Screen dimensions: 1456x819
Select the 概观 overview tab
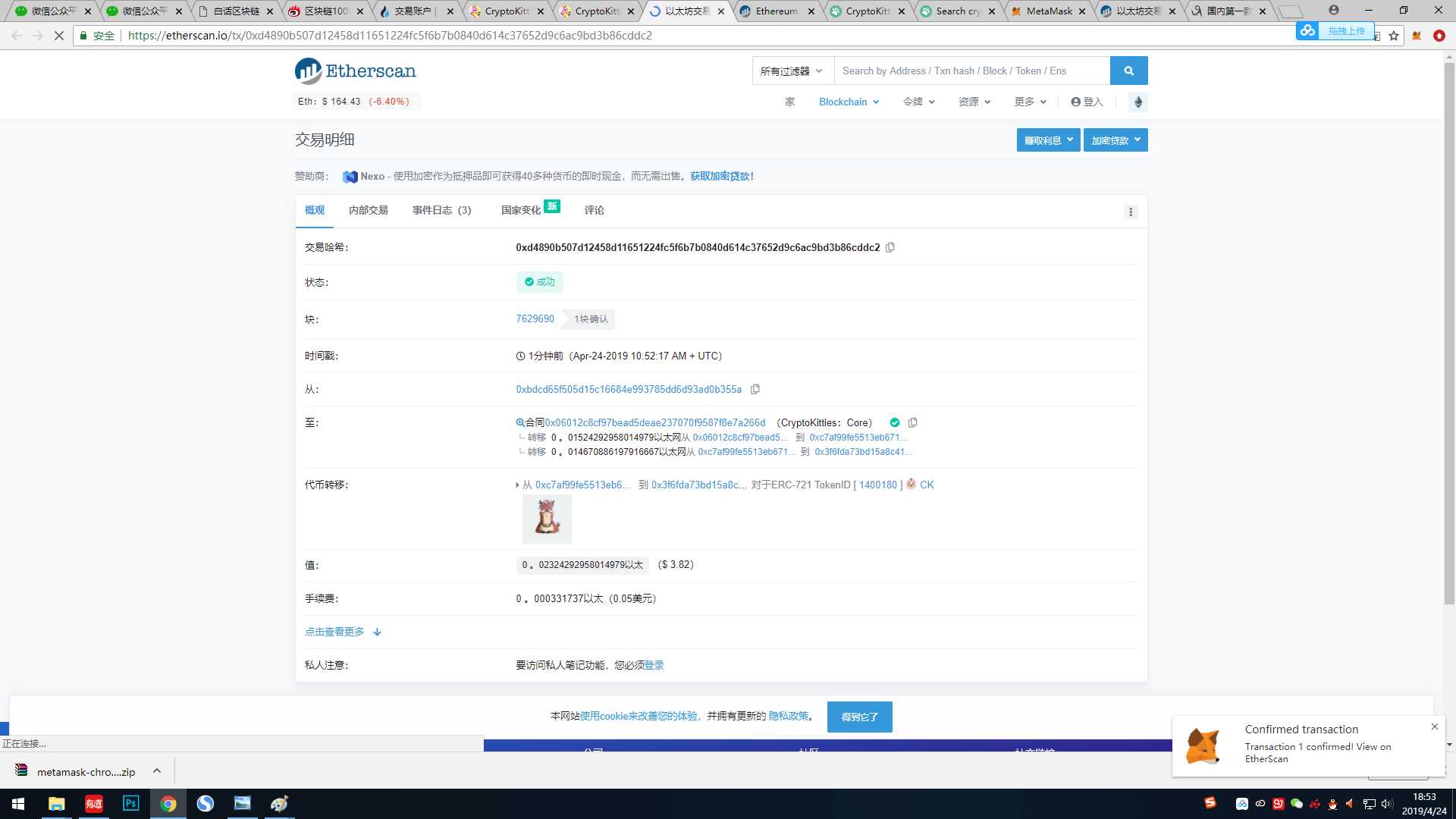pyautogui.click(x=315, y=210)
